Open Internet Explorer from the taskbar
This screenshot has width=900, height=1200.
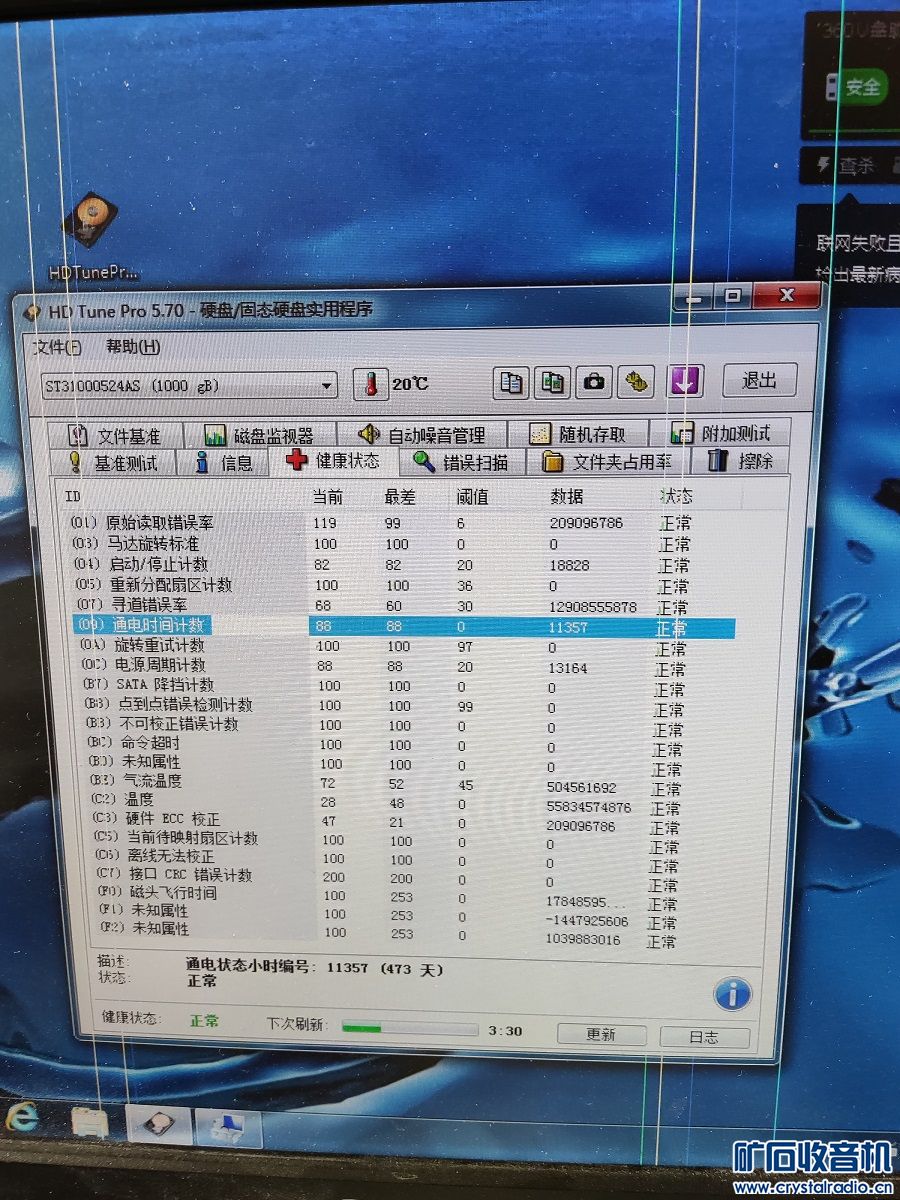coord(24,1116)
